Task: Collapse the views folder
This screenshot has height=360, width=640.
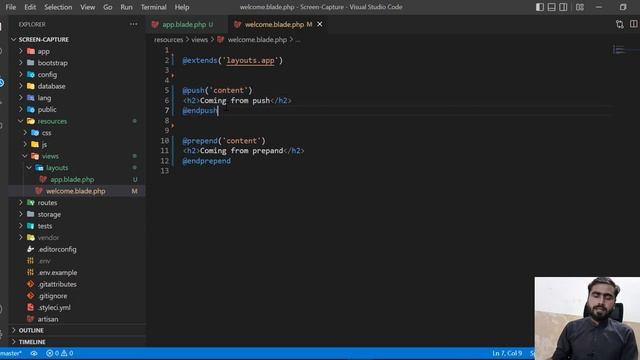Action: pos(25,156)
